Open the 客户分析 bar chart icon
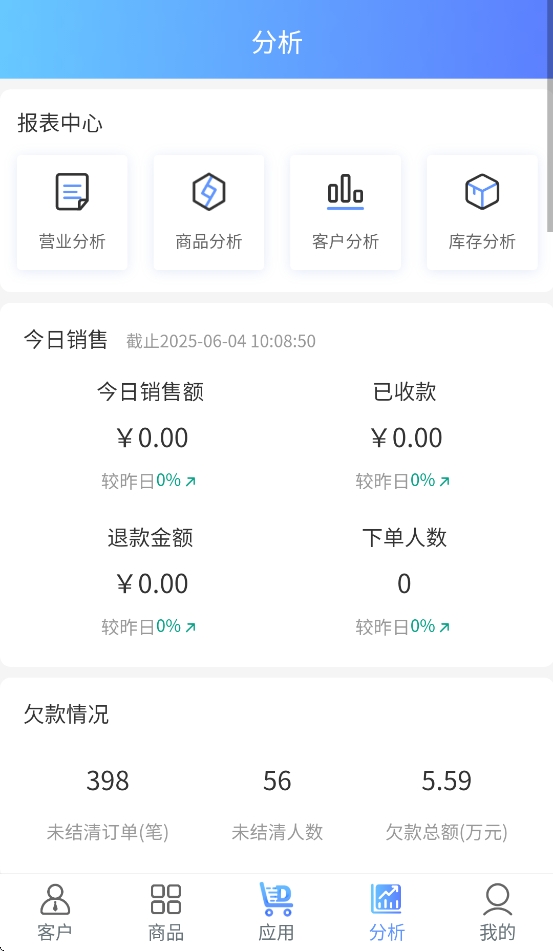 pos(345,192)
